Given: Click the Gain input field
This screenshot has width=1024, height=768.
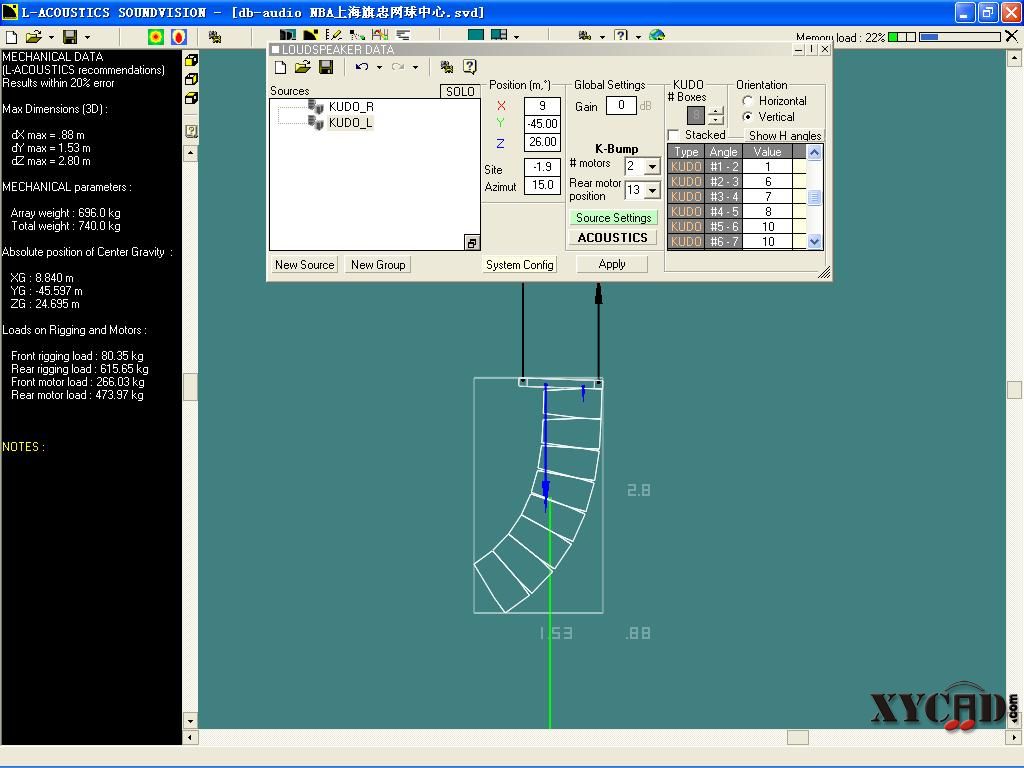Looking at the screenshot, I should [621, 105].
